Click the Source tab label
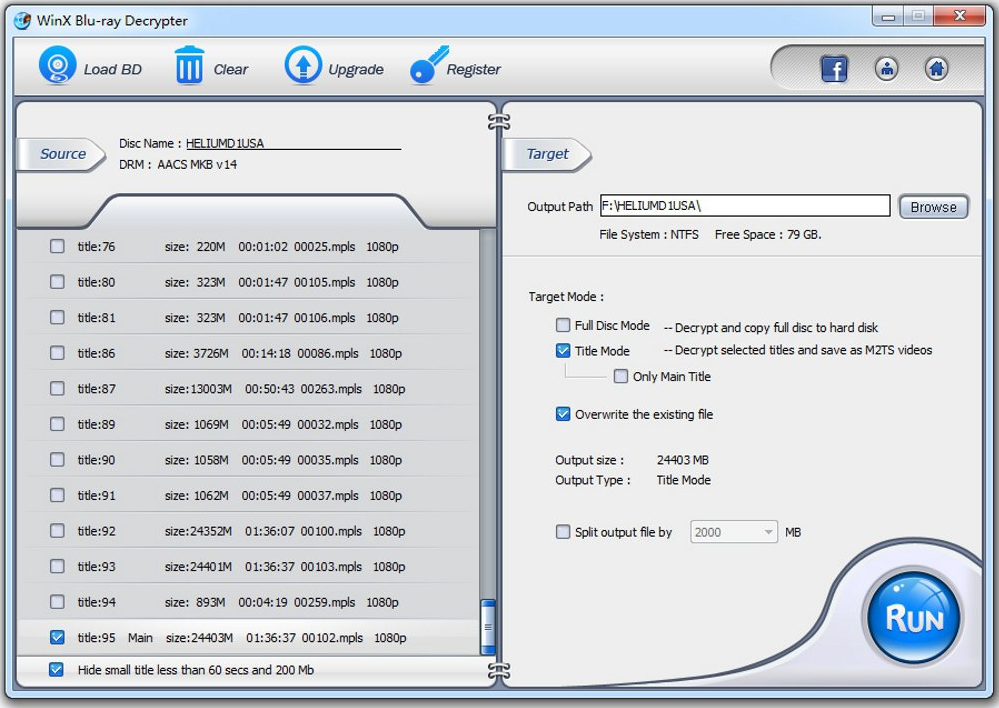 pyautogui.click(x=62, y=154)
